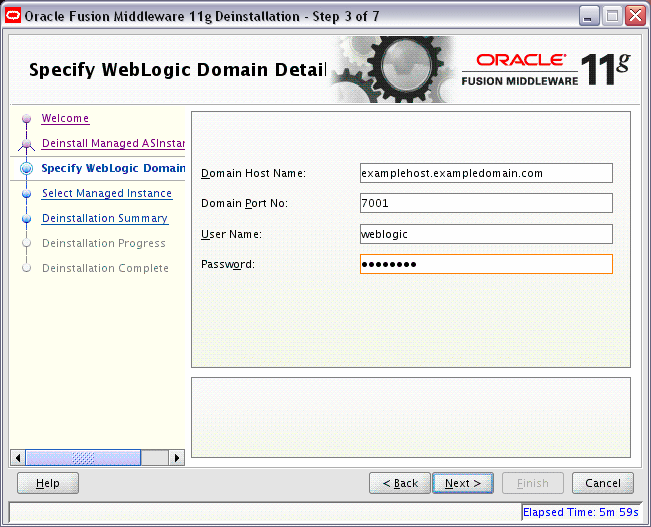This screenshot has width=651, height=527.
Task: Click the Oracle window title icon
Action: [13, 16]
